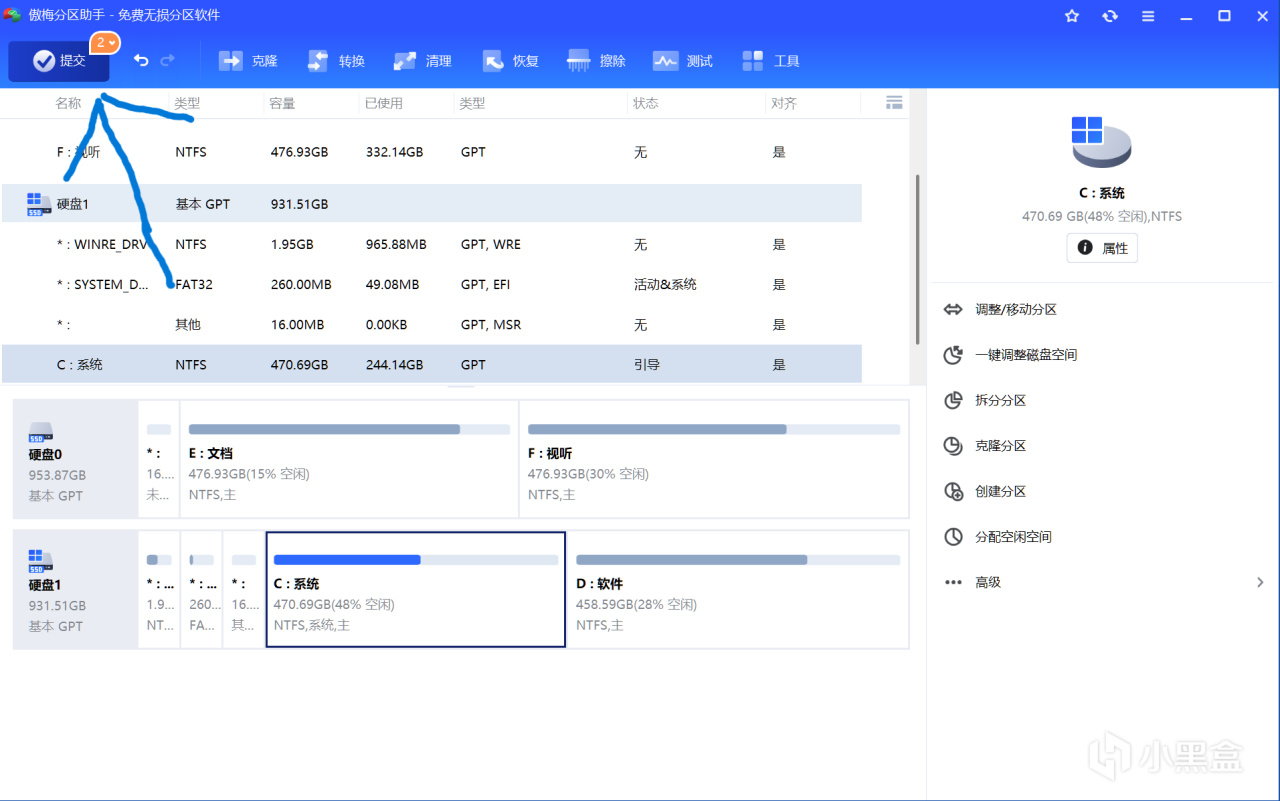Select the 260MB FAT32 block on 硬盘1
Image resolution: width=1280 pixels, height=801 pixels.
coord(202,589)
